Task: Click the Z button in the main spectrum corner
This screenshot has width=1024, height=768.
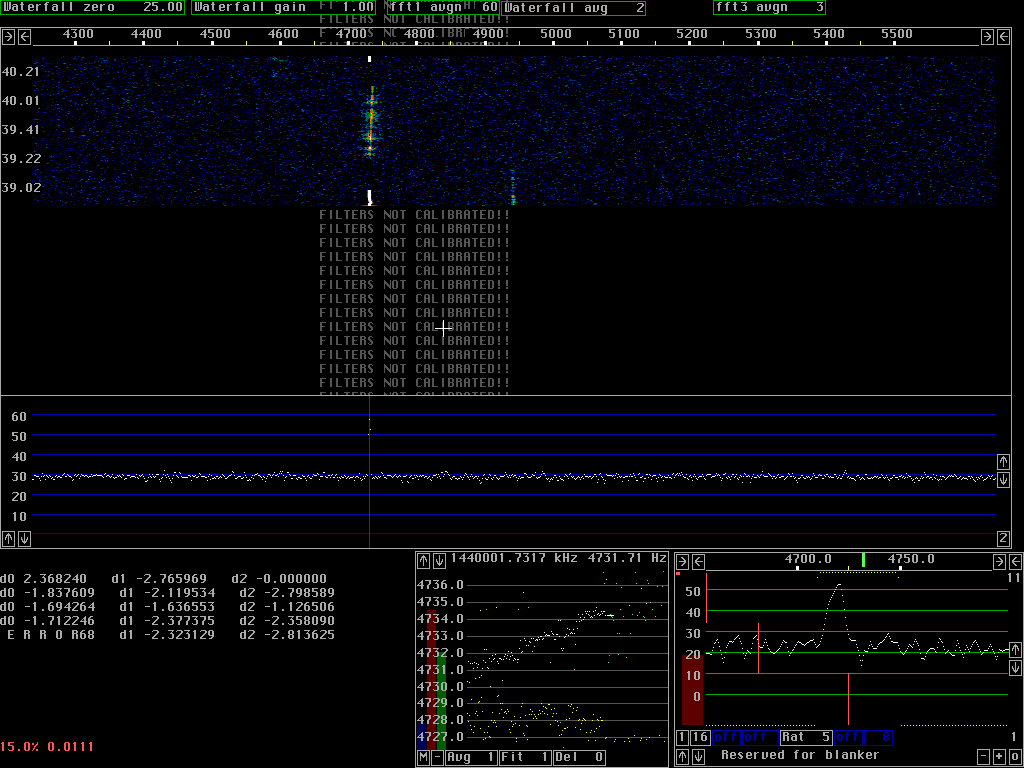Action: tap(1004, 538)
